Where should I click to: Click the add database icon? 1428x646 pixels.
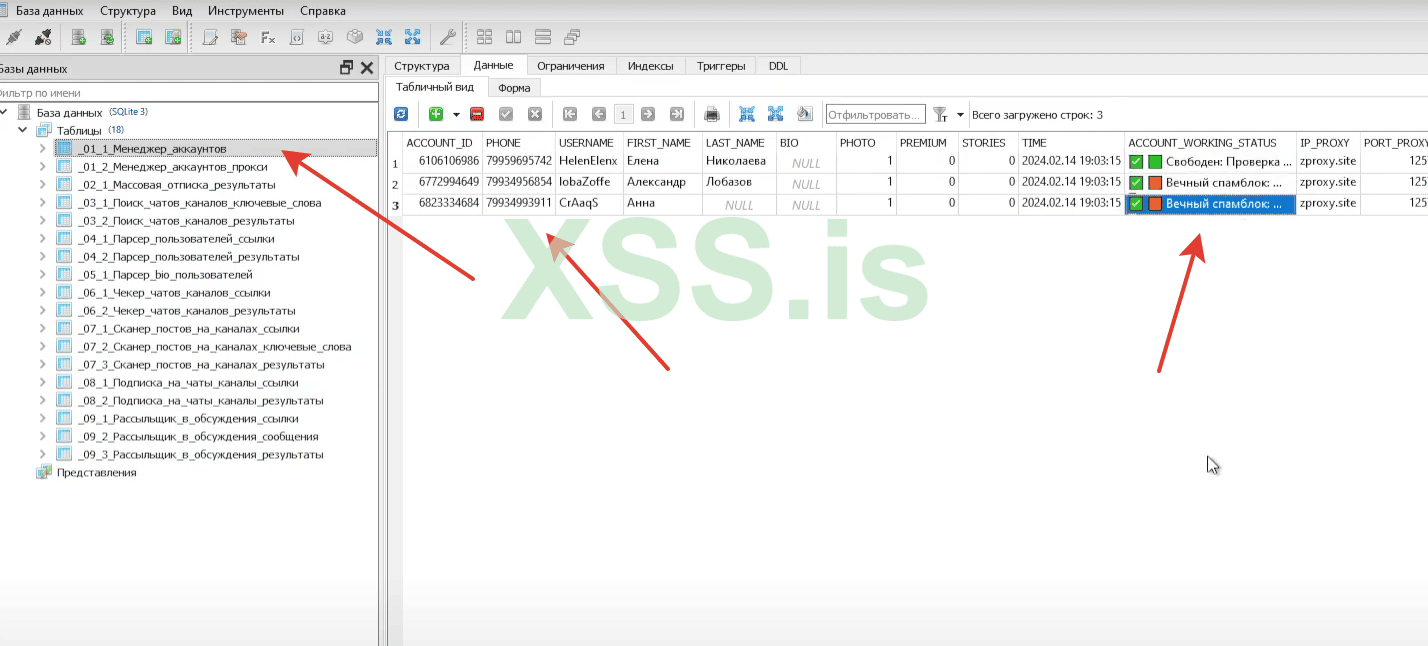[x=78, y=37]
